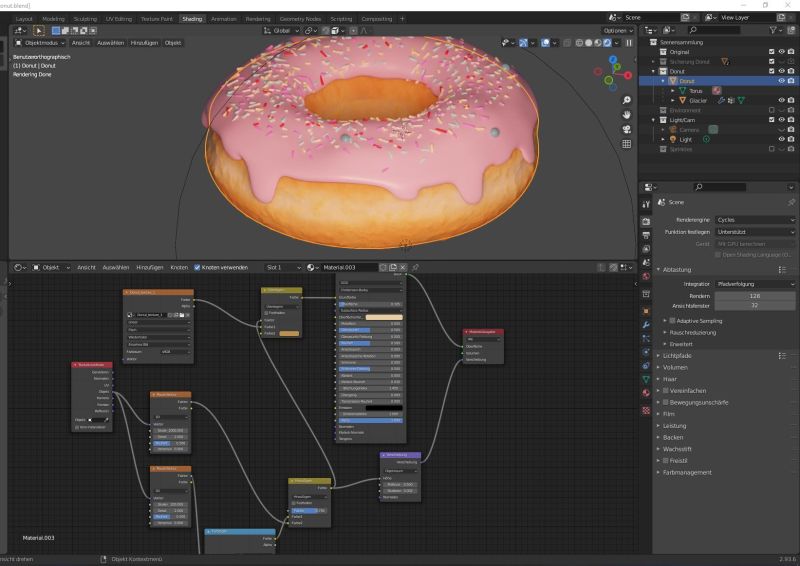Enable Adaptive Sampling checkbox
Viewport: 800px width, 566px height.
pos(672,321)
